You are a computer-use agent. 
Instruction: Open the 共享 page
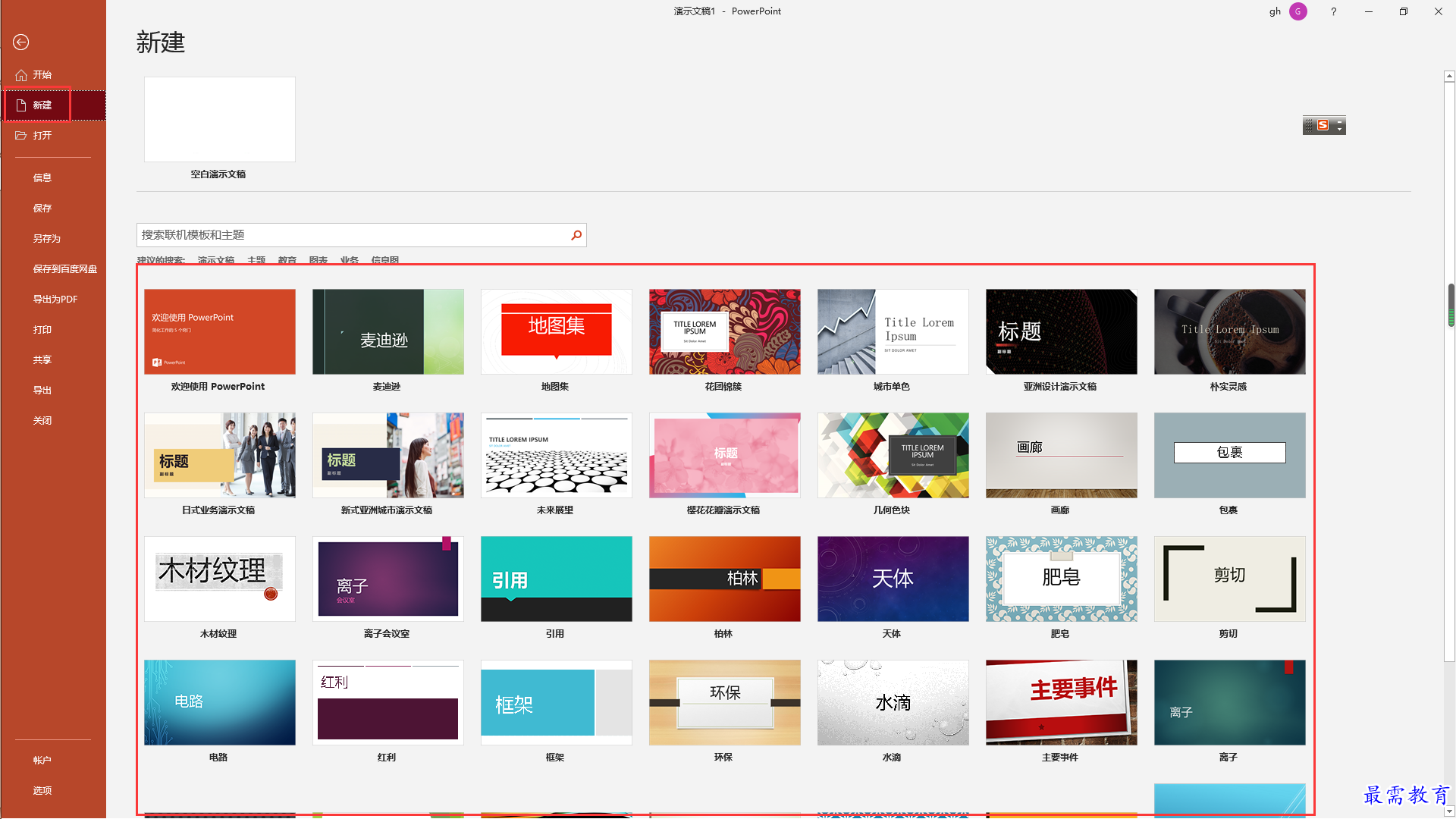(x=53, y=360)
